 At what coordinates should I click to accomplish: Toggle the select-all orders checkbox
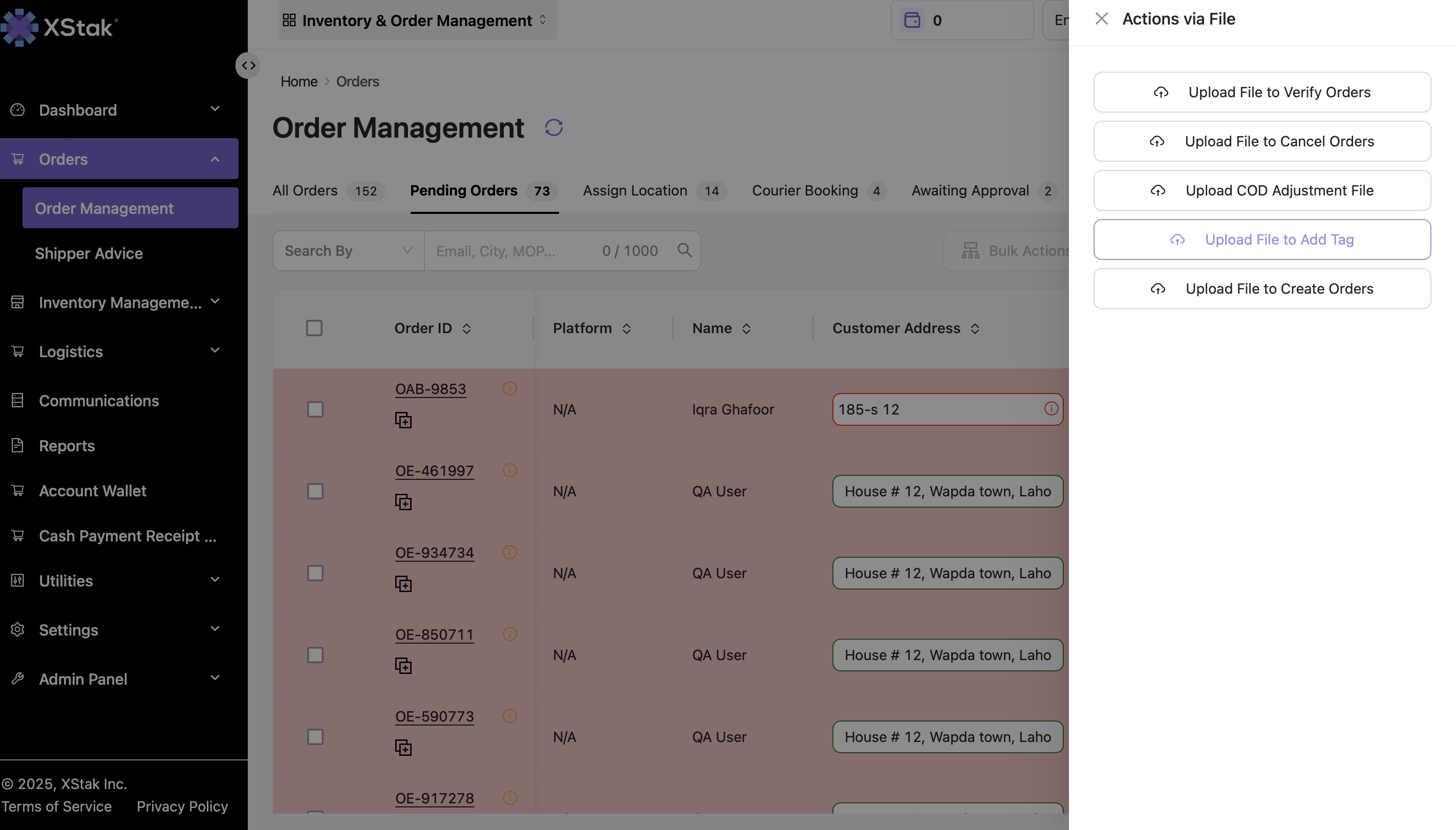coord(314,329)
